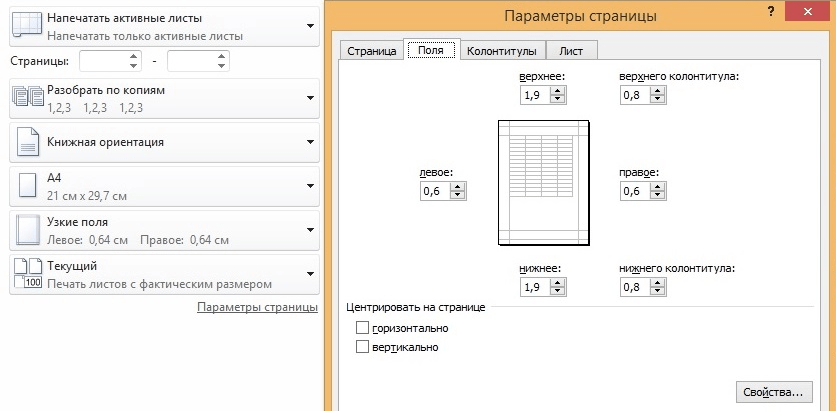This screenshot has width=836, height=413.
Task: Switch to the Страница tab
Action: [372, 51]
